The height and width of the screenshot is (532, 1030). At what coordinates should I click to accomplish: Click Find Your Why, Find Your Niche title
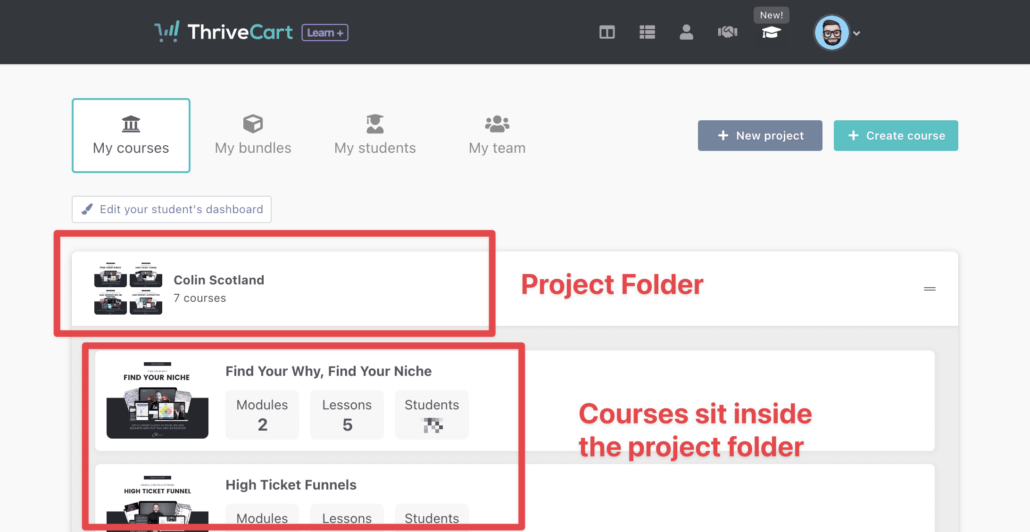[328, 371]
